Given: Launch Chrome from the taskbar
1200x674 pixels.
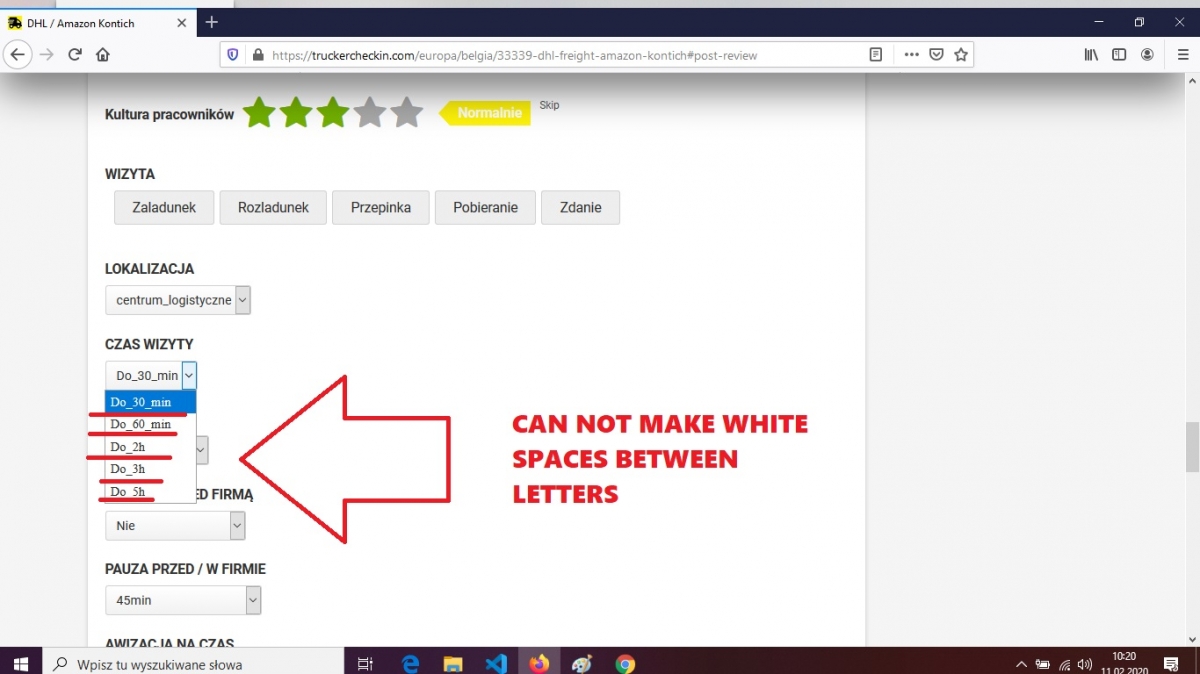Looking at the screenshot, I should [x=625, y=663].
